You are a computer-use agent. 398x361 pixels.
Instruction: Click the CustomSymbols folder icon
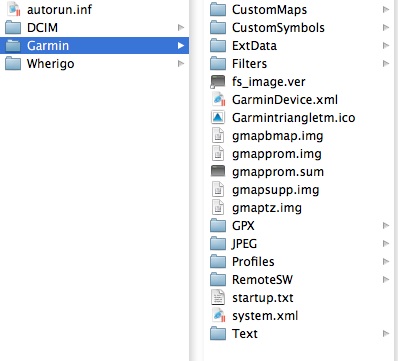(x=218, y=27)
